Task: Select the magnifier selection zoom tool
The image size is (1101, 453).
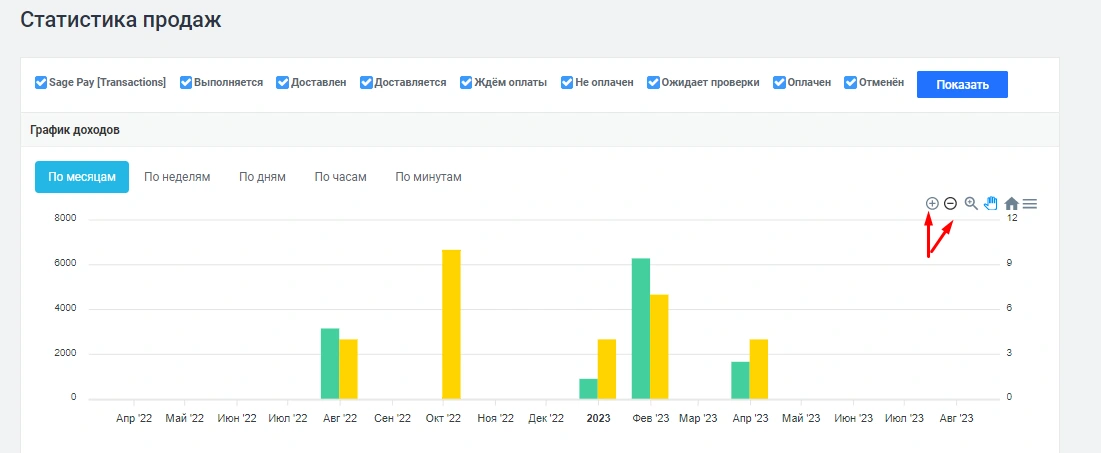Action: pyautogui.click(x=971, y=203)
